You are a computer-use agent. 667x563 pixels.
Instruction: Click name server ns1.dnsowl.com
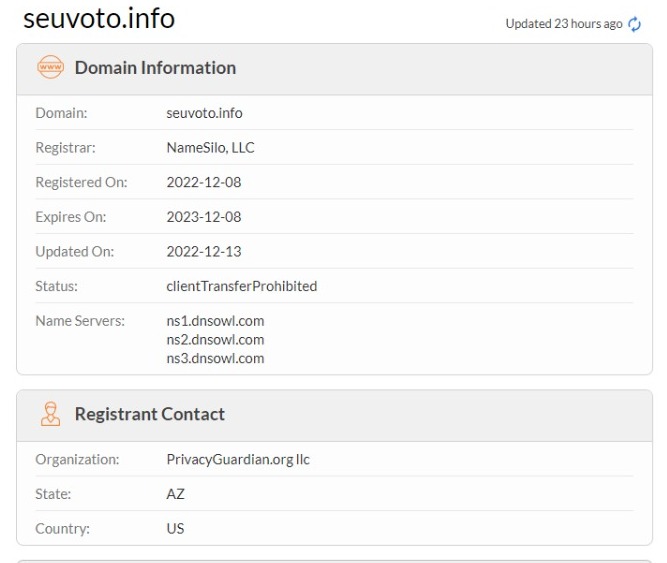pos(215,321)
